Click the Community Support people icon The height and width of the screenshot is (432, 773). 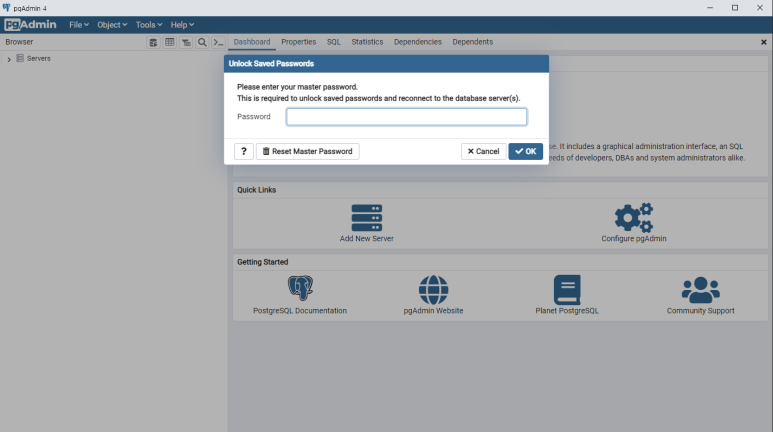pyautogui.click(x=700, y=290)
